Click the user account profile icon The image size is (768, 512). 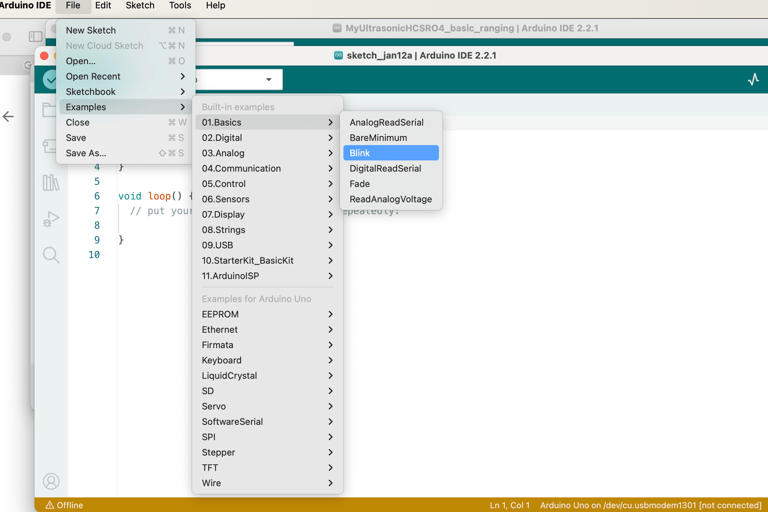[x=51, y=481]
